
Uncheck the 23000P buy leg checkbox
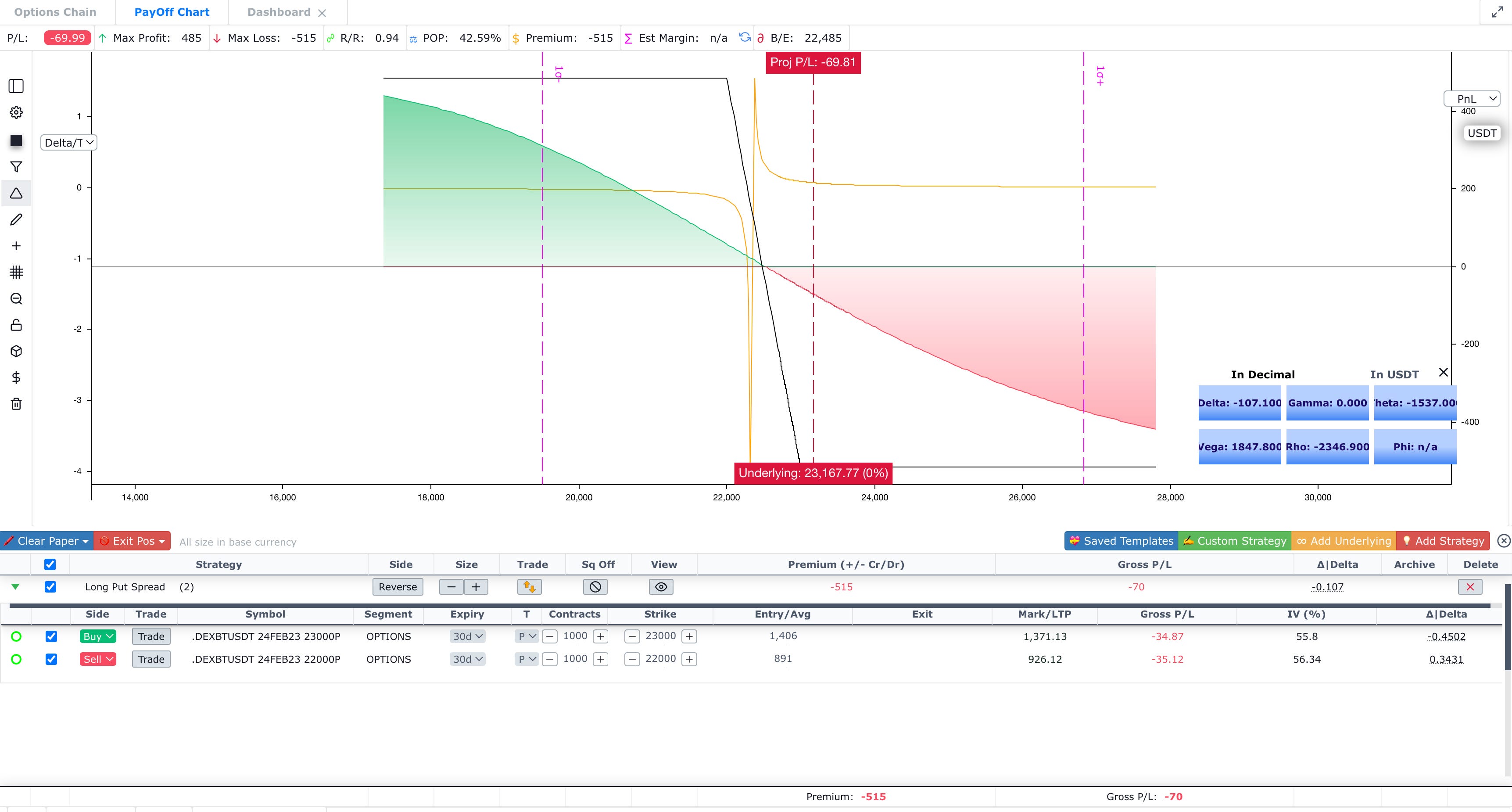[x=51, y=636]
